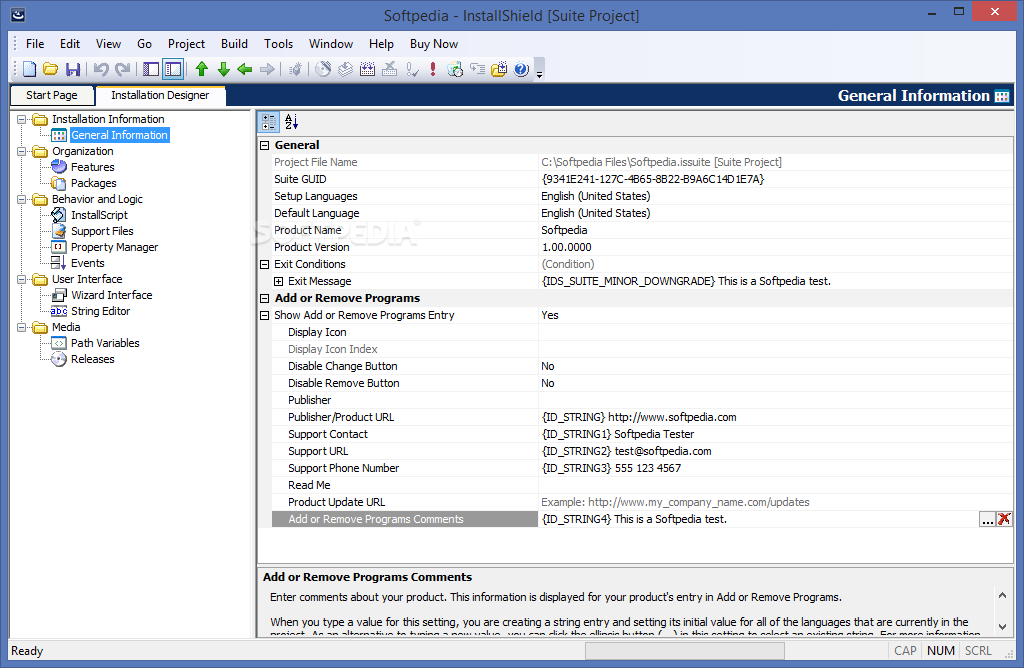The image size is (1024, 668).
Task: Click the globe with clock toolbar icon
Action: tap(455, 69)
